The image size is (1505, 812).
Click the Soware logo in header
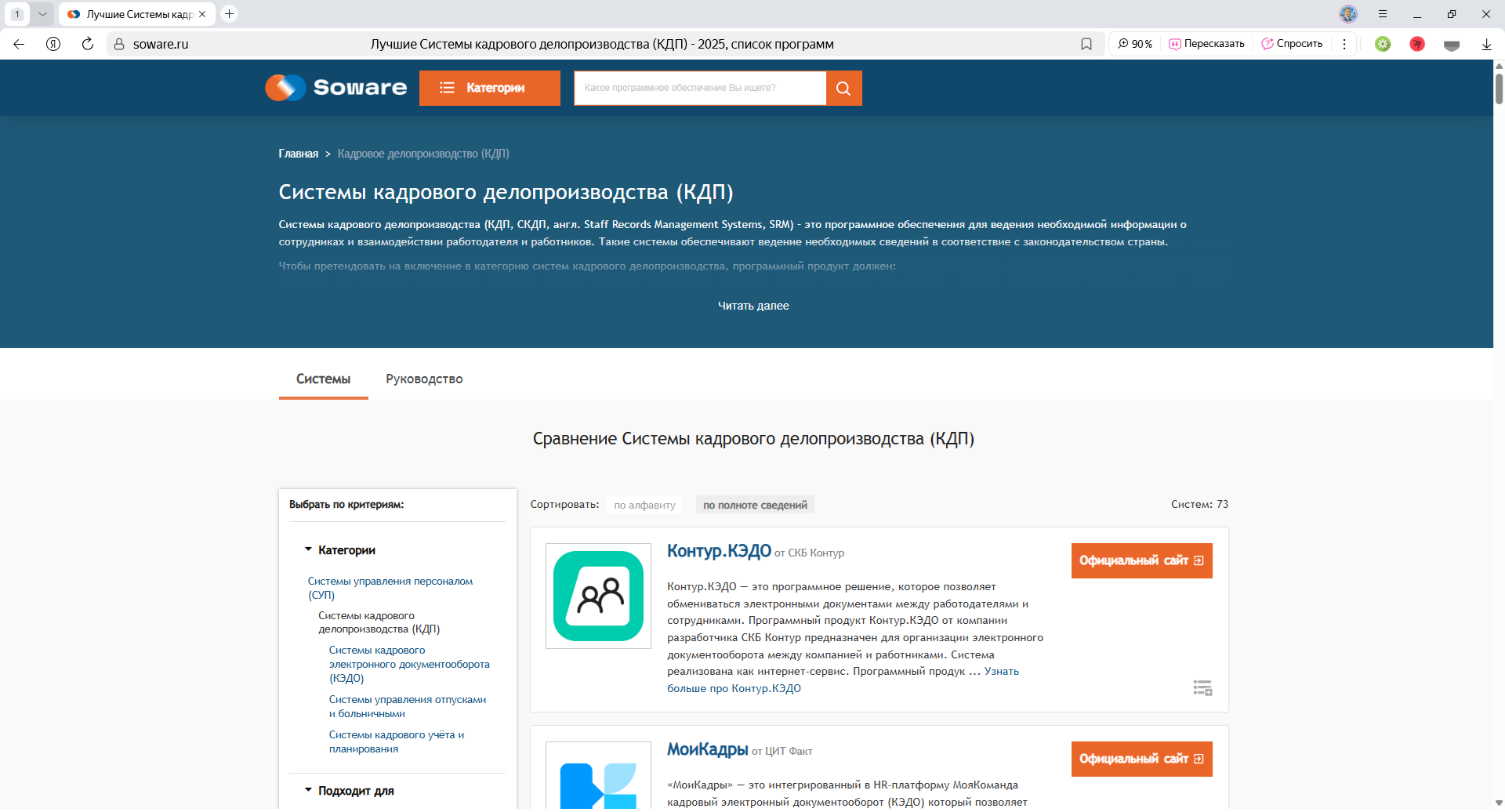335,88
